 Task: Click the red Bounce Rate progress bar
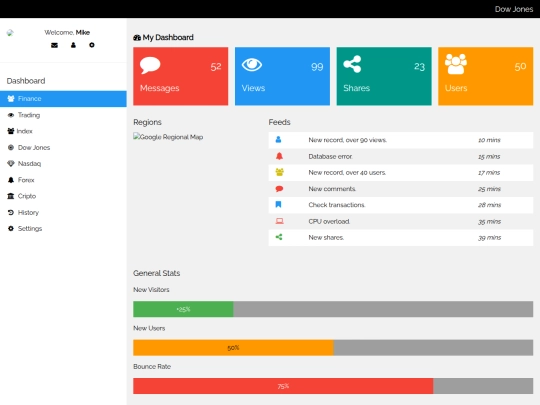tap(283, 386)
